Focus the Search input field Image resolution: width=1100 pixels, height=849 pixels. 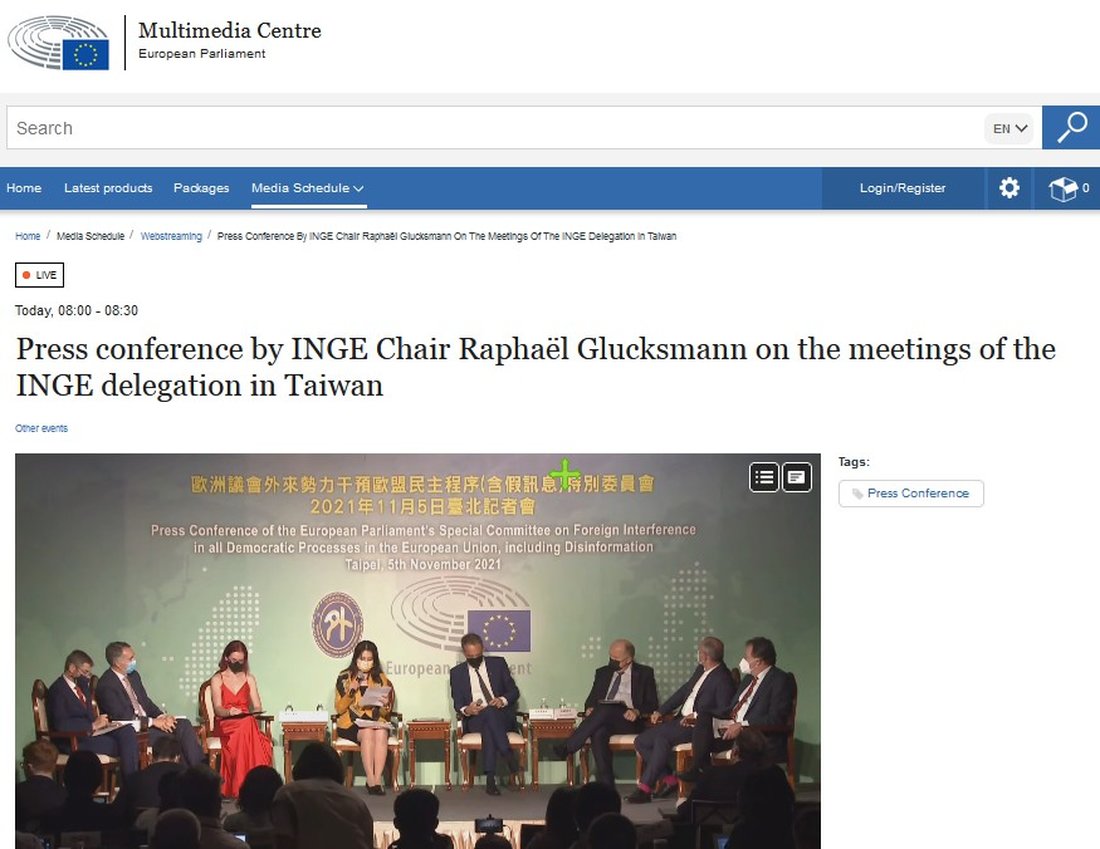495,128
